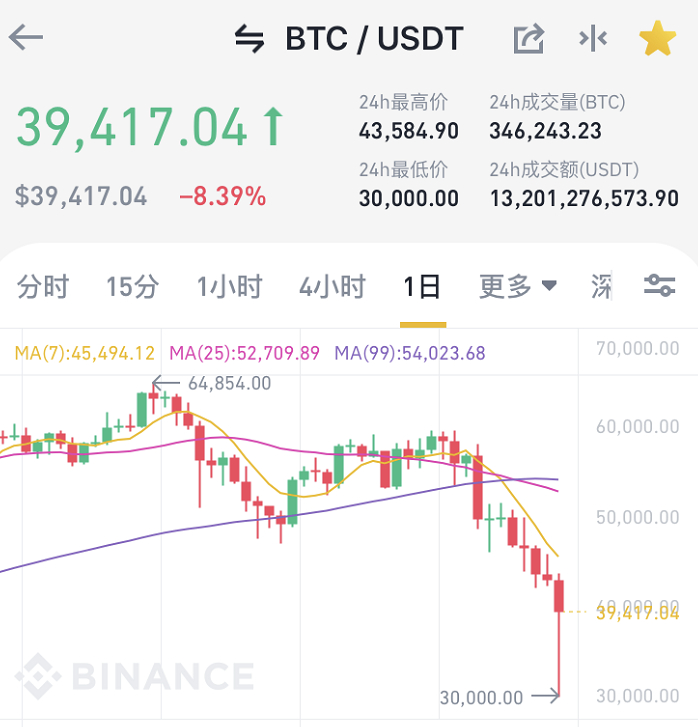Screen dimensions: 698x727
Task: Open the 深 depth tab
Action: pyautogui.click(x=601, y=287)
